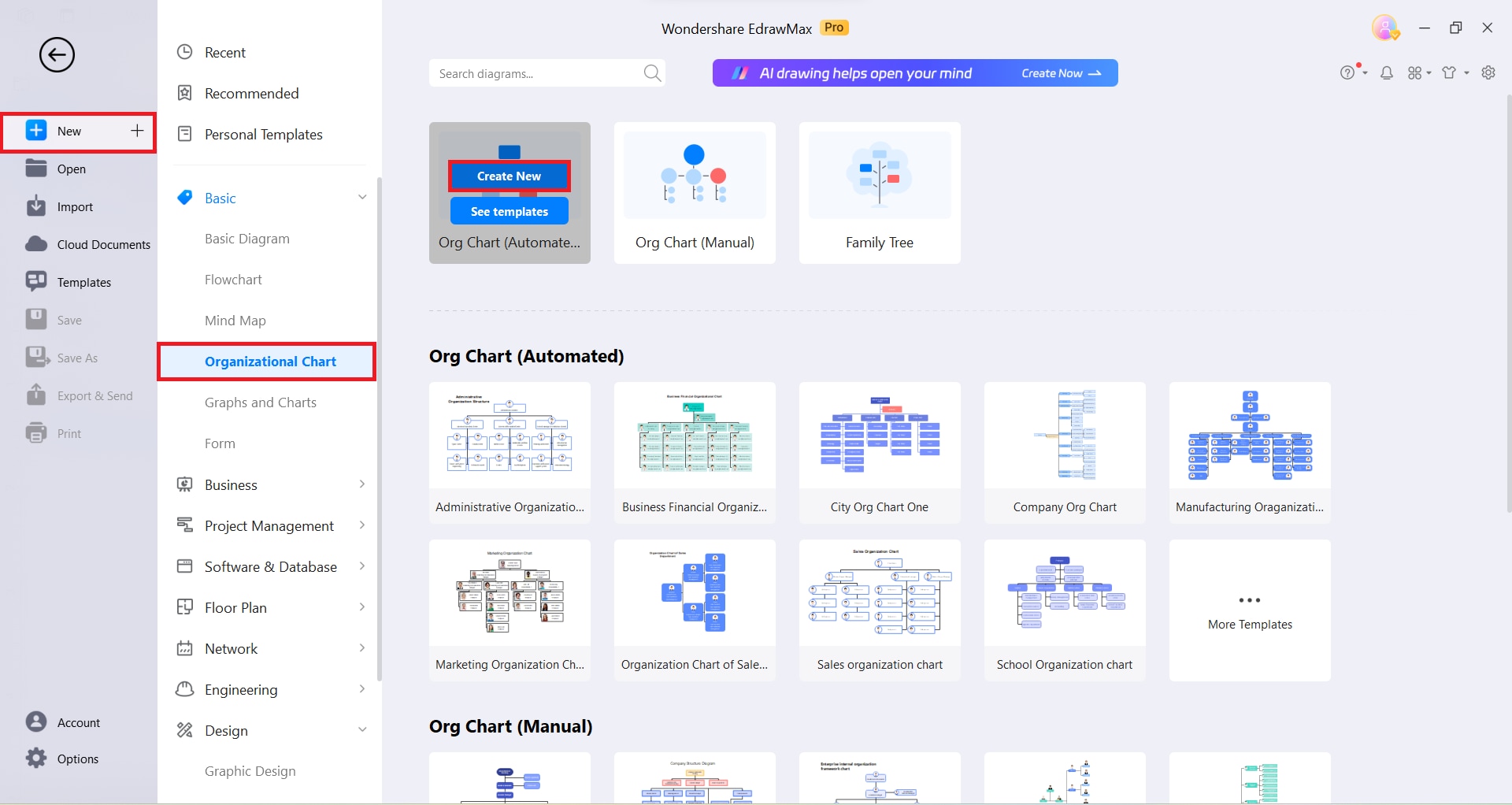Click the shirt skin theme icon
This screenshot has height=805, width=1512.
[1450, 72]
